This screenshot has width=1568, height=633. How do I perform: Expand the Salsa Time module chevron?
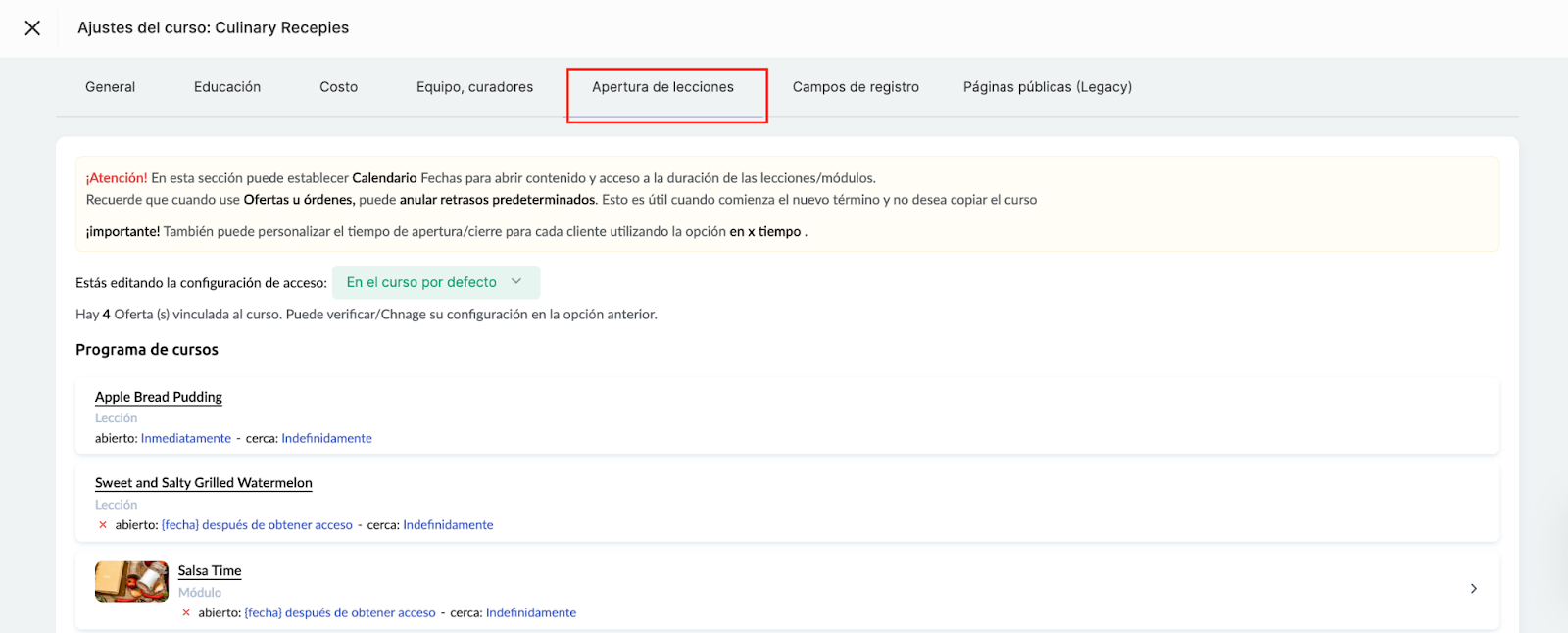click(x=1473, y=589)
